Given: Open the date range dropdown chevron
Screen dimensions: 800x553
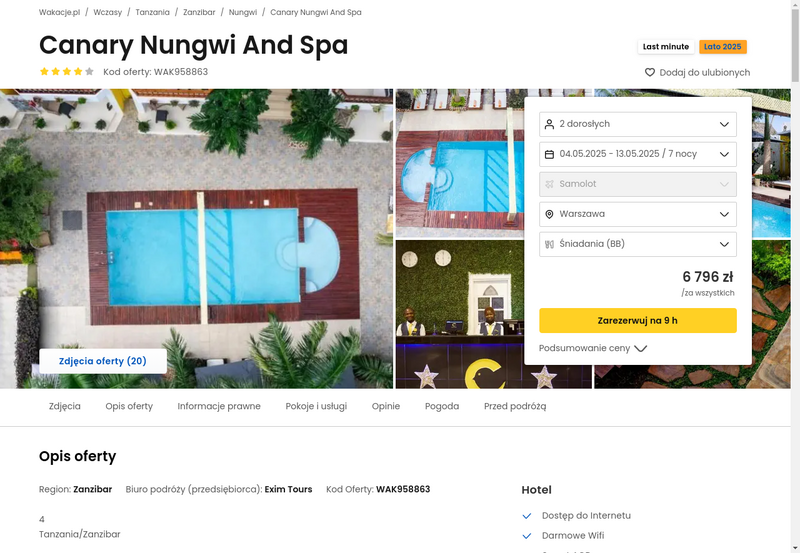Looking at the screenshot, I should coord(724,154).
